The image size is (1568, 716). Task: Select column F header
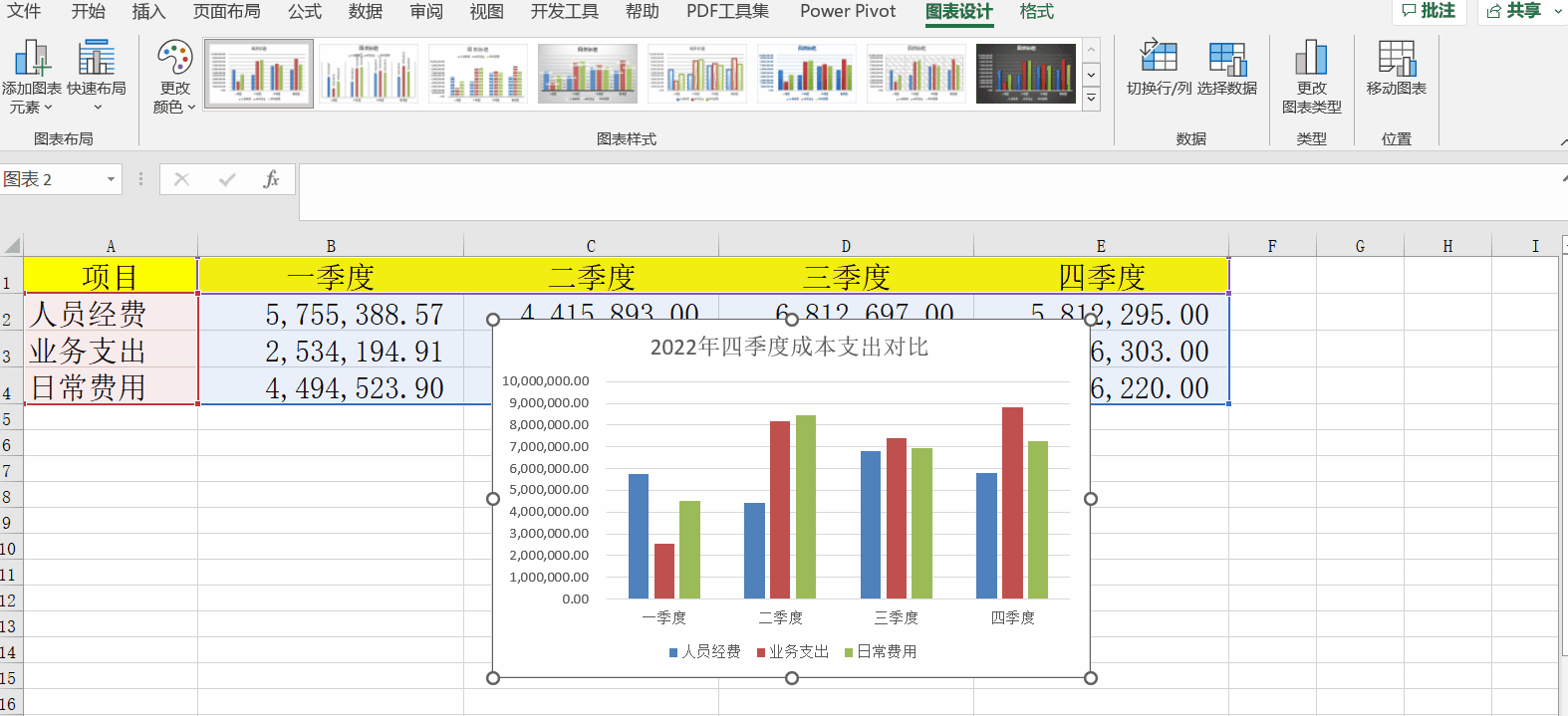click(x=1272, y=246)
